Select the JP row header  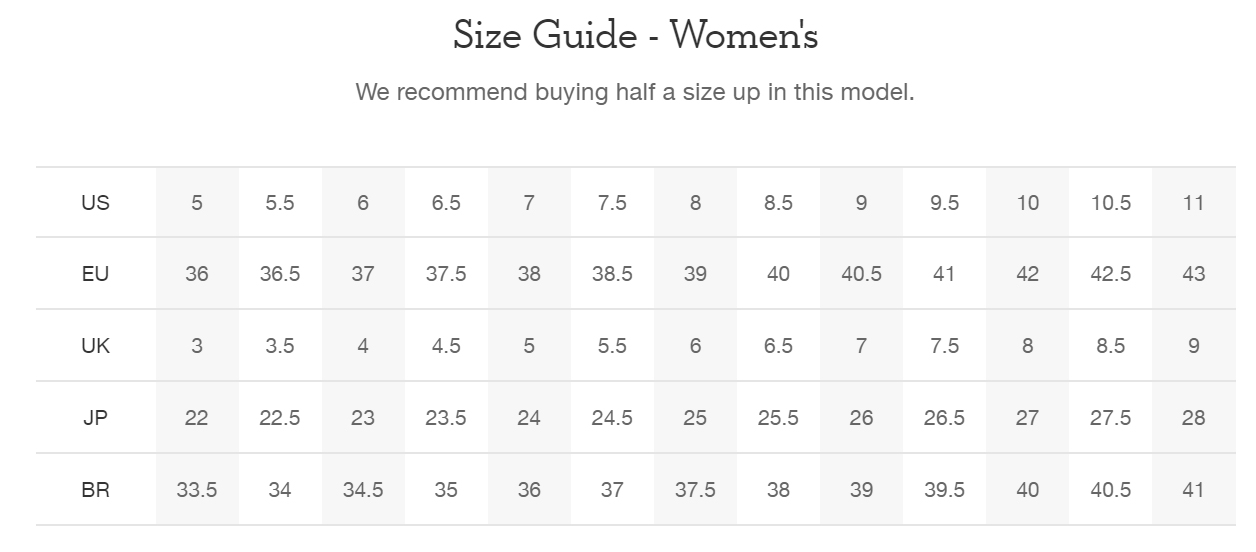pos(95,418)
